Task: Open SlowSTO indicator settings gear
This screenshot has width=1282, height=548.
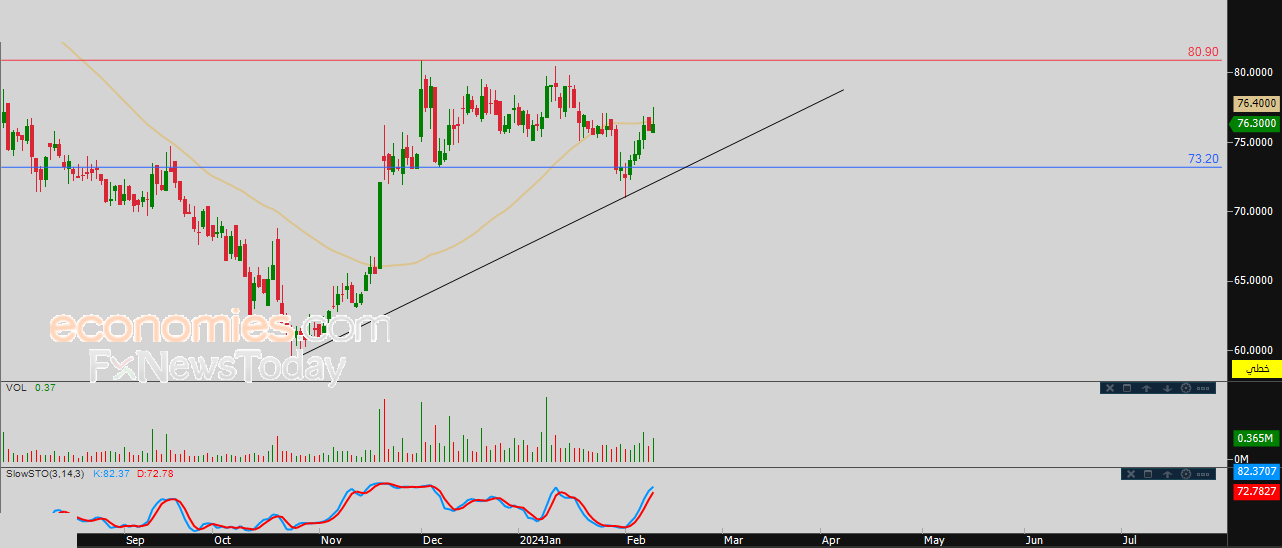Action: point(1186,474)
